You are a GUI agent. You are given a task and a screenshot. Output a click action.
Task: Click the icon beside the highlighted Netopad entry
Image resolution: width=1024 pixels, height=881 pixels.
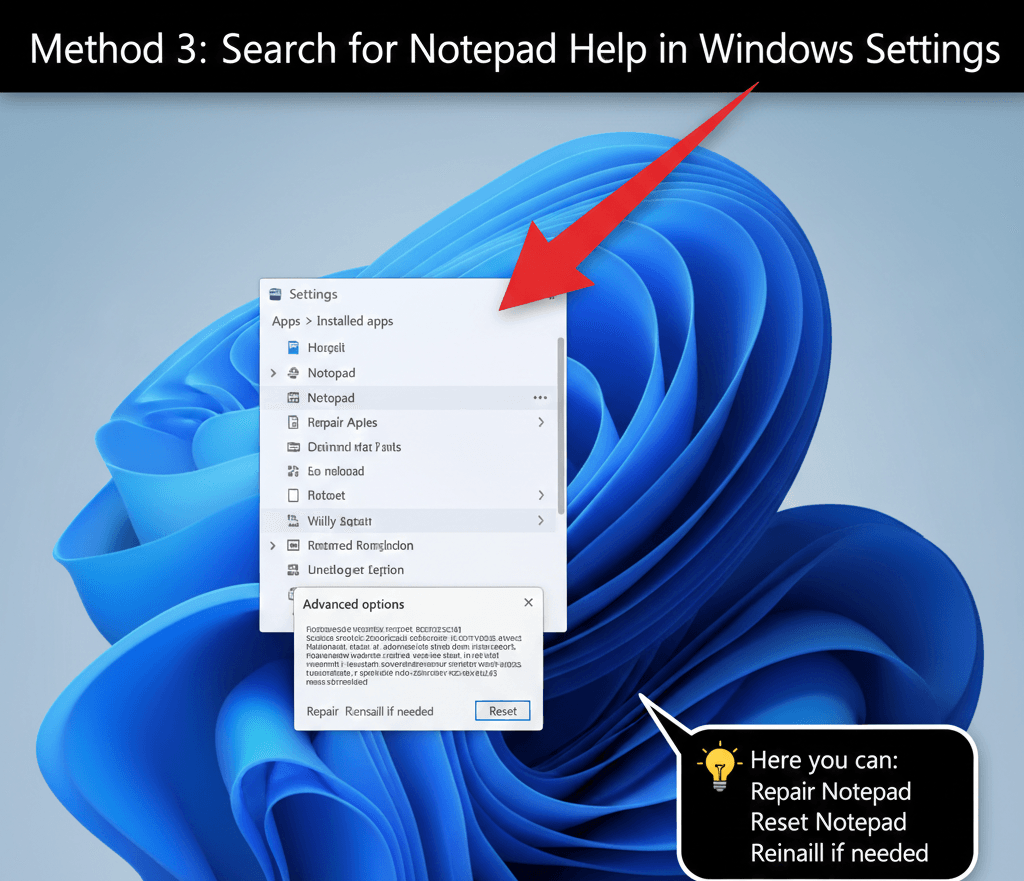click(293, 398)
